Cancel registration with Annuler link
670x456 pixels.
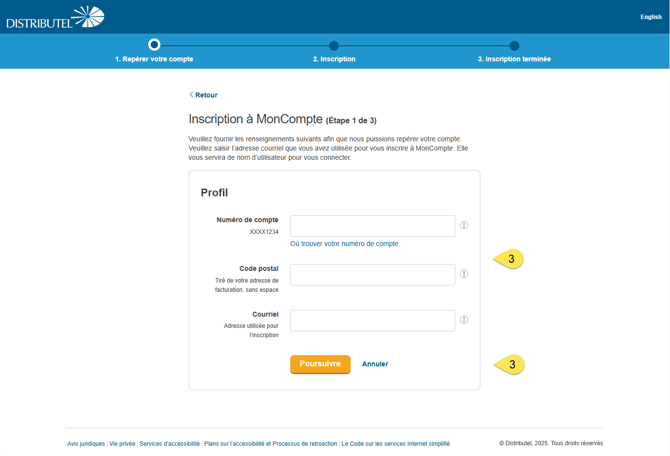pos(375,364)
